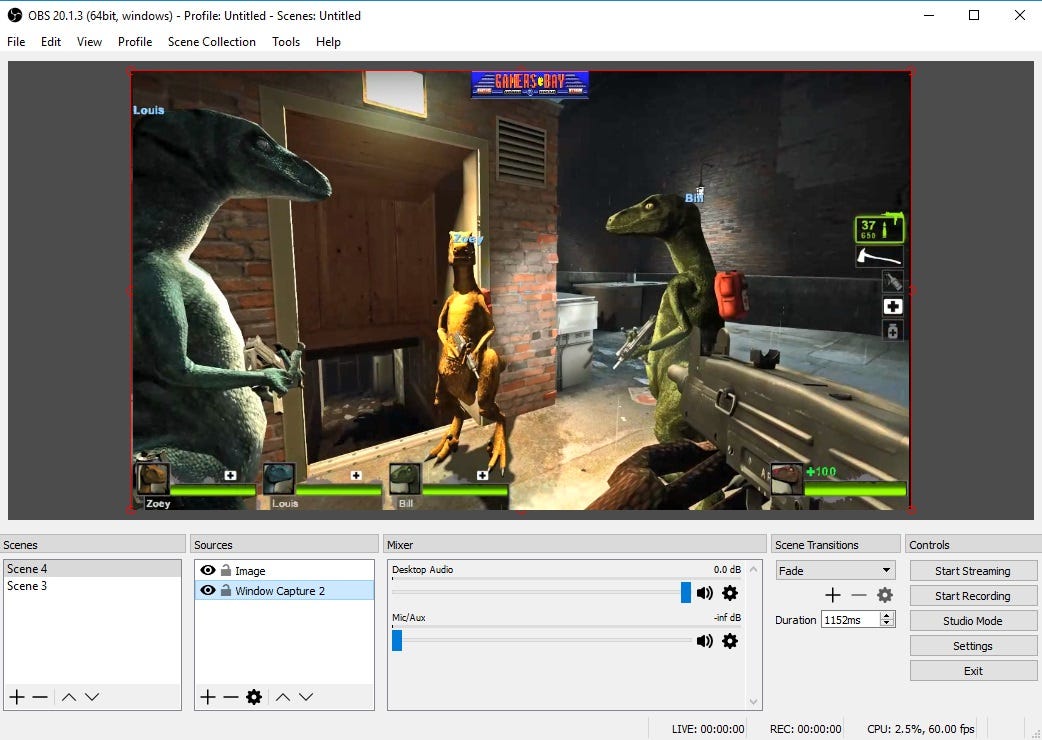Move source up in Sources list

pyautogui.click(x=282, y=697)
